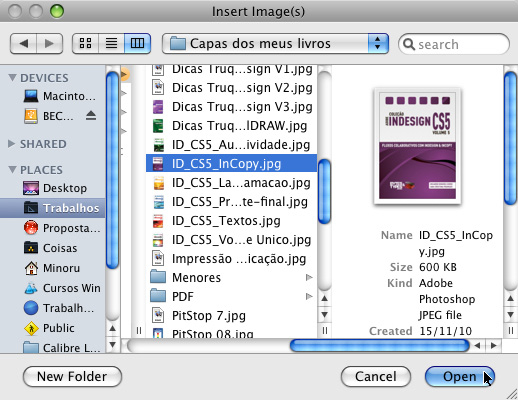
Task: Open the Desktop place
Action: click(x=55, y=188)
